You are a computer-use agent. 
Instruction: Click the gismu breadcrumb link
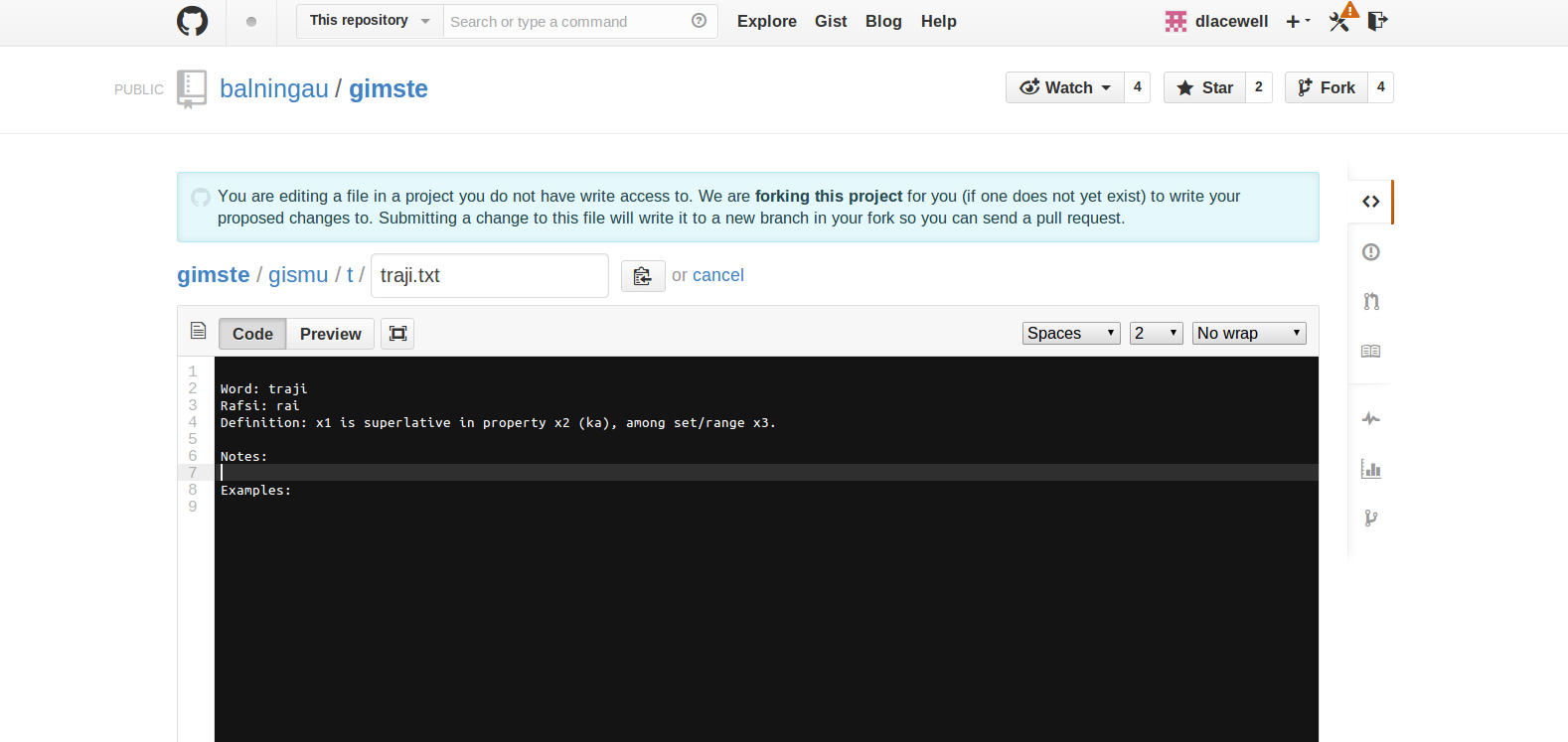click(x=298, y=275)
